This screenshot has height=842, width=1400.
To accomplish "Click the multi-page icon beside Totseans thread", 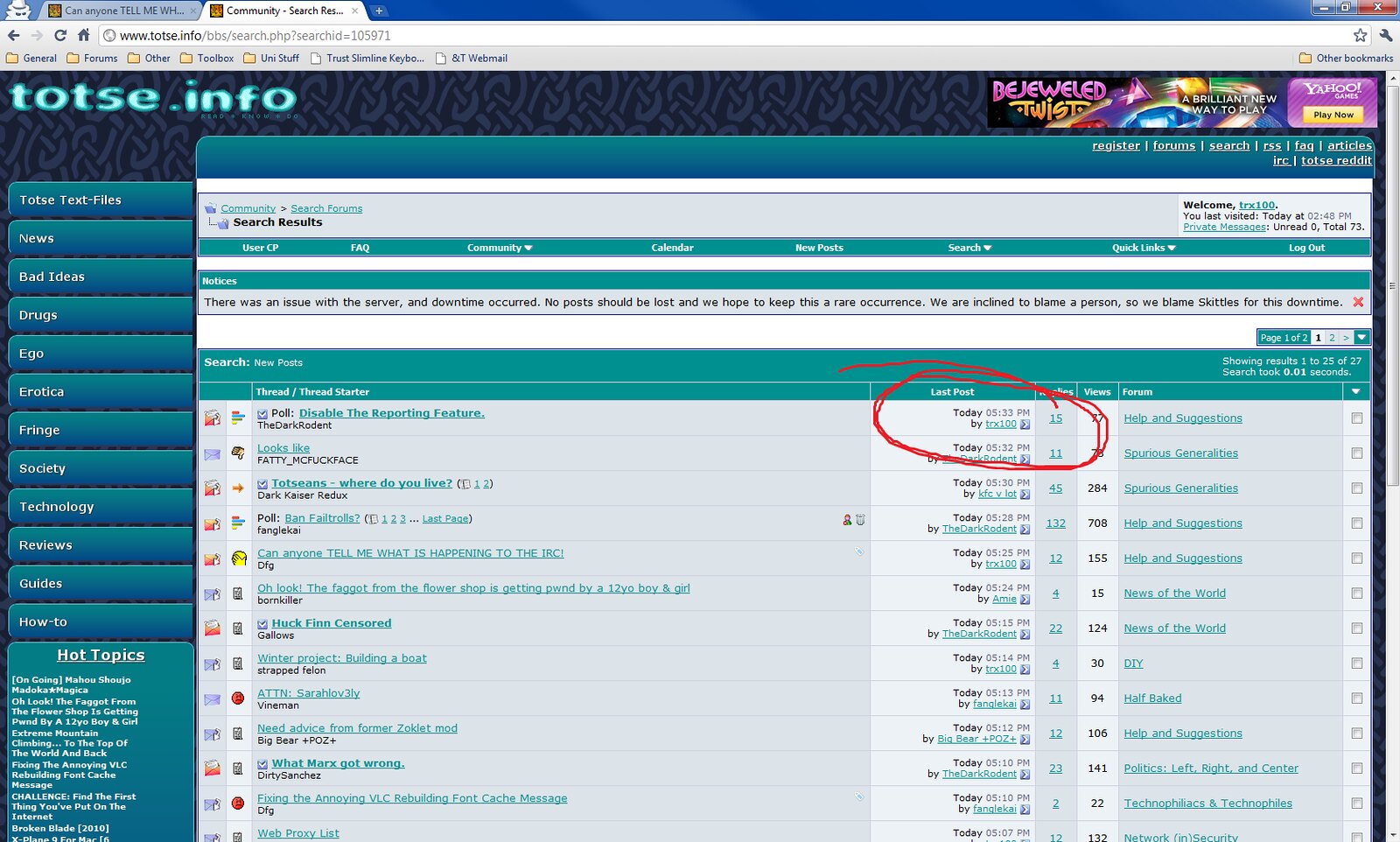I will pos(465,484).
